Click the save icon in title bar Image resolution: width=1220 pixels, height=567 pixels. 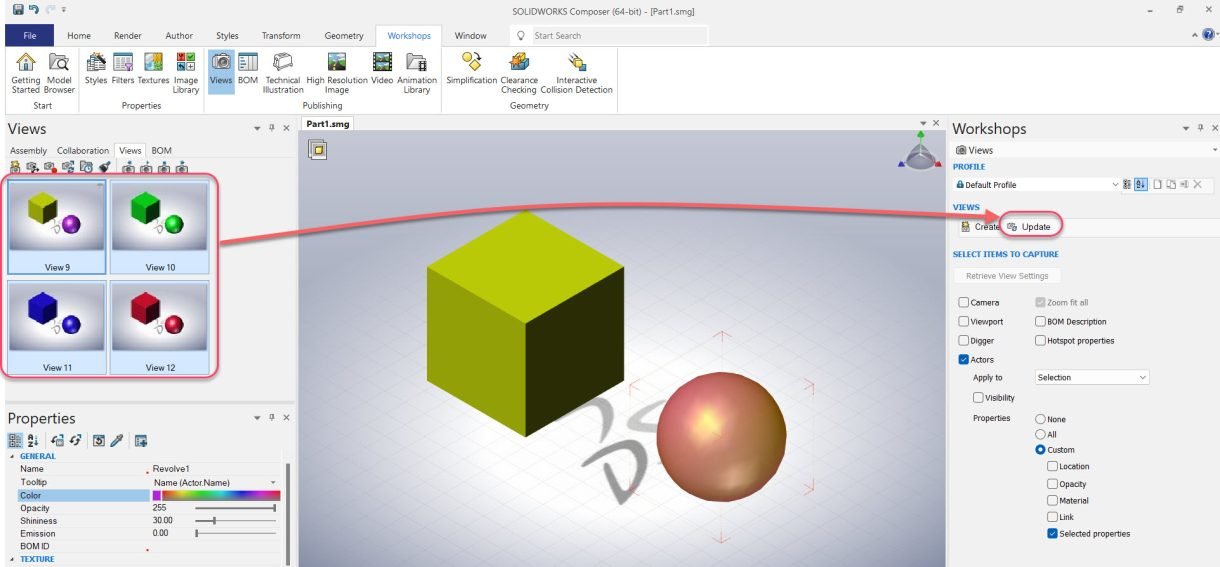coord(18,9)
